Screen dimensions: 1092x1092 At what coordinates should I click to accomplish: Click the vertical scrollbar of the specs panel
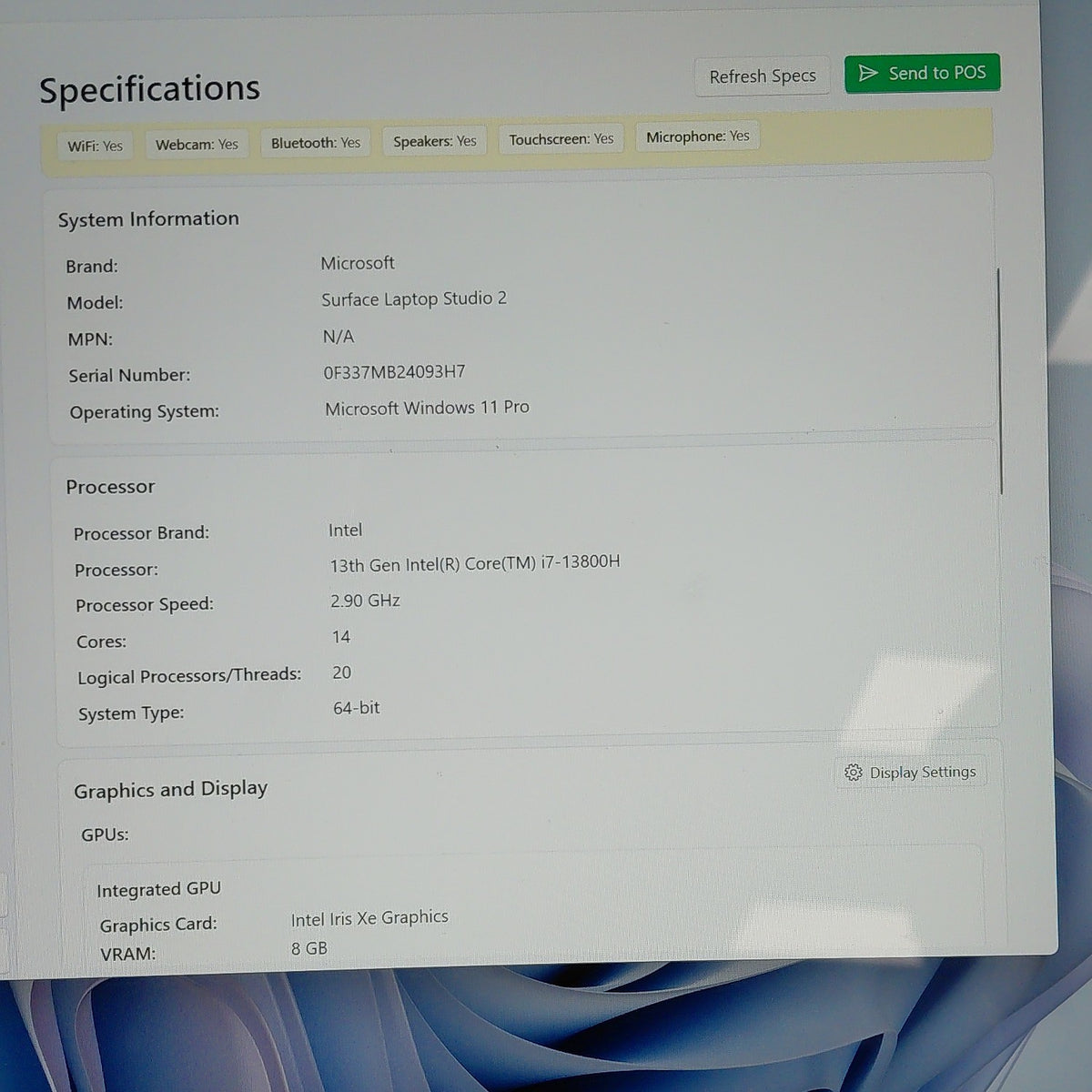(x=1000, y=382)
